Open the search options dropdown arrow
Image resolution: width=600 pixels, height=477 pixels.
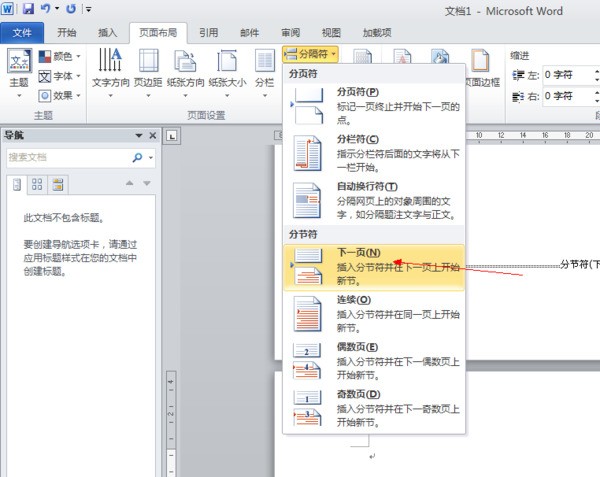point(150,158)
